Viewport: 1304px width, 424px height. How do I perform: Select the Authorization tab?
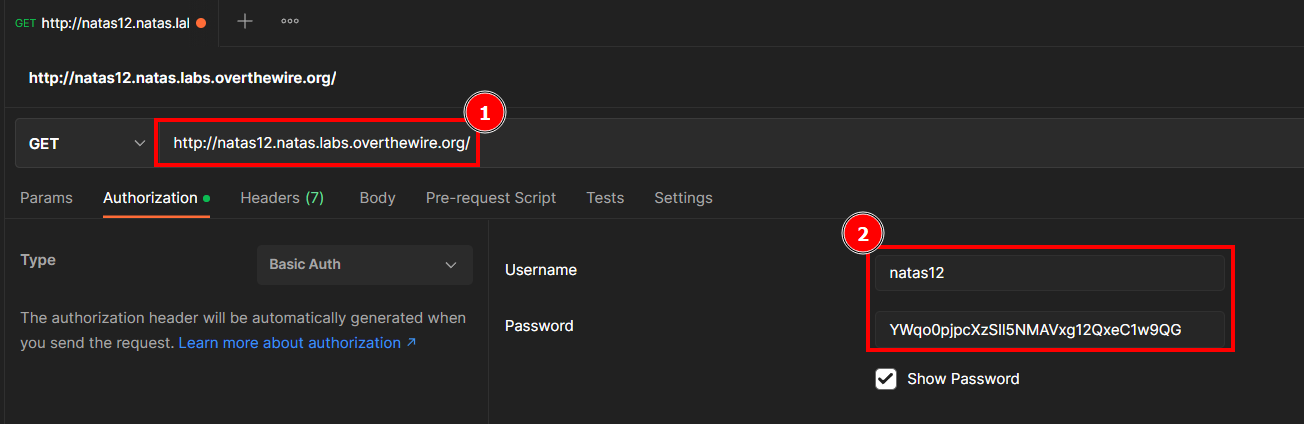pyautogui.click(x=150, y=198)
